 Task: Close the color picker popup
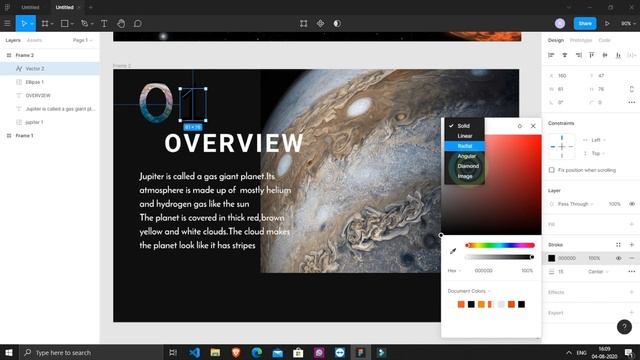(533, 126)
